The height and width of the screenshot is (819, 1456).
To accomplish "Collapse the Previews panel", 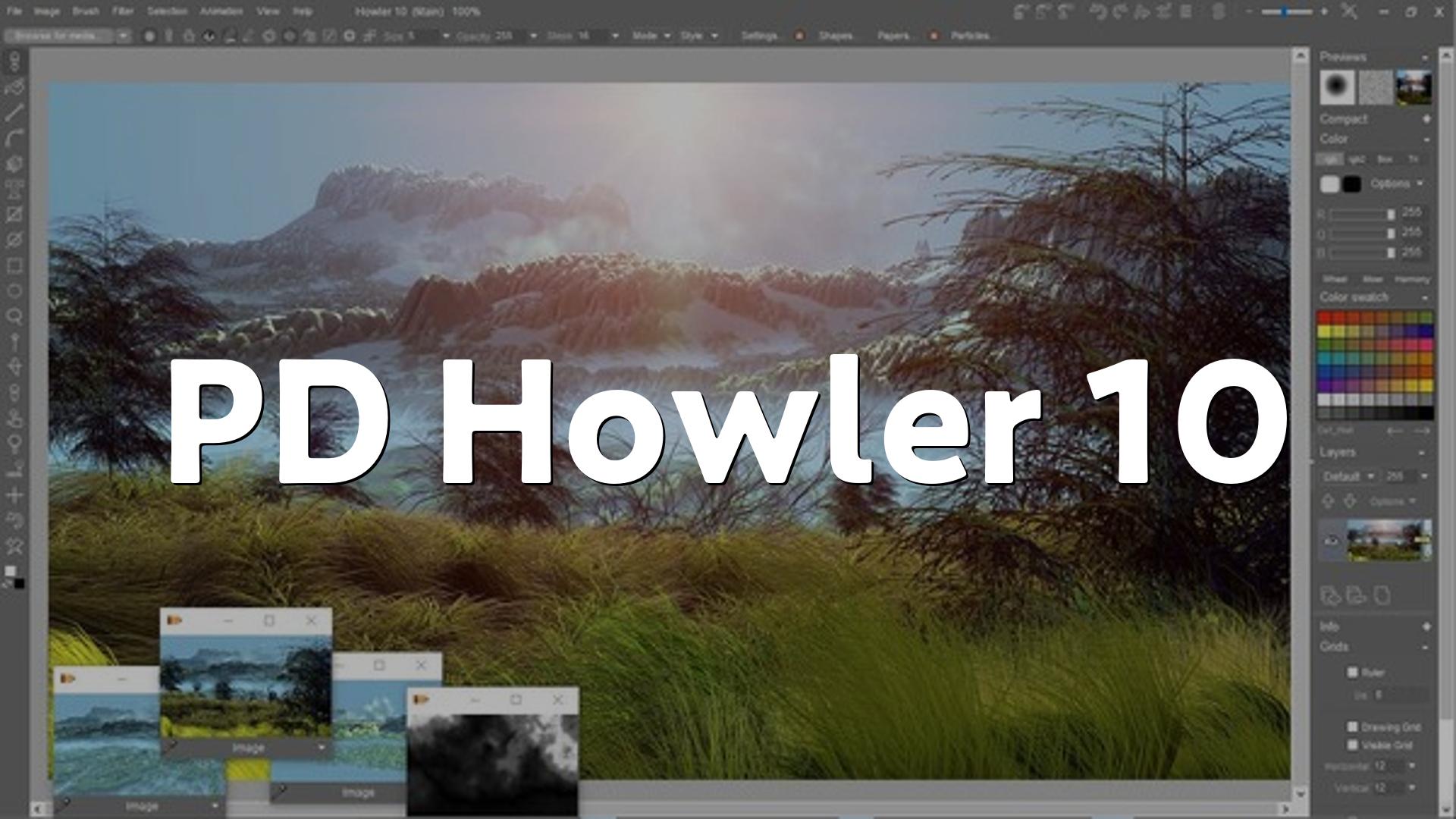I will [x=1425, y=58].
